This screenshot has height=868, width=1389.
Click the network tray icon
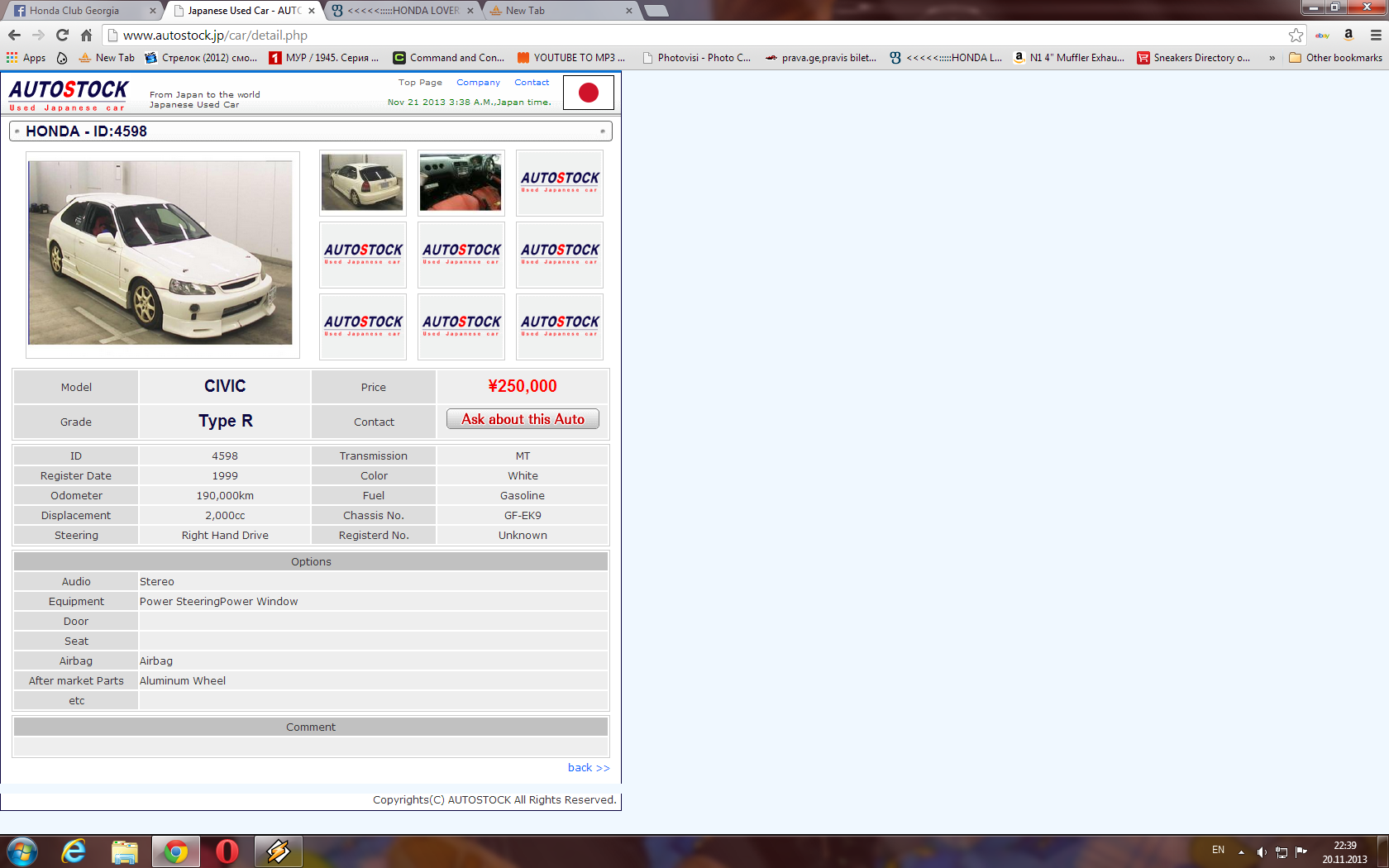(1282, 852)
